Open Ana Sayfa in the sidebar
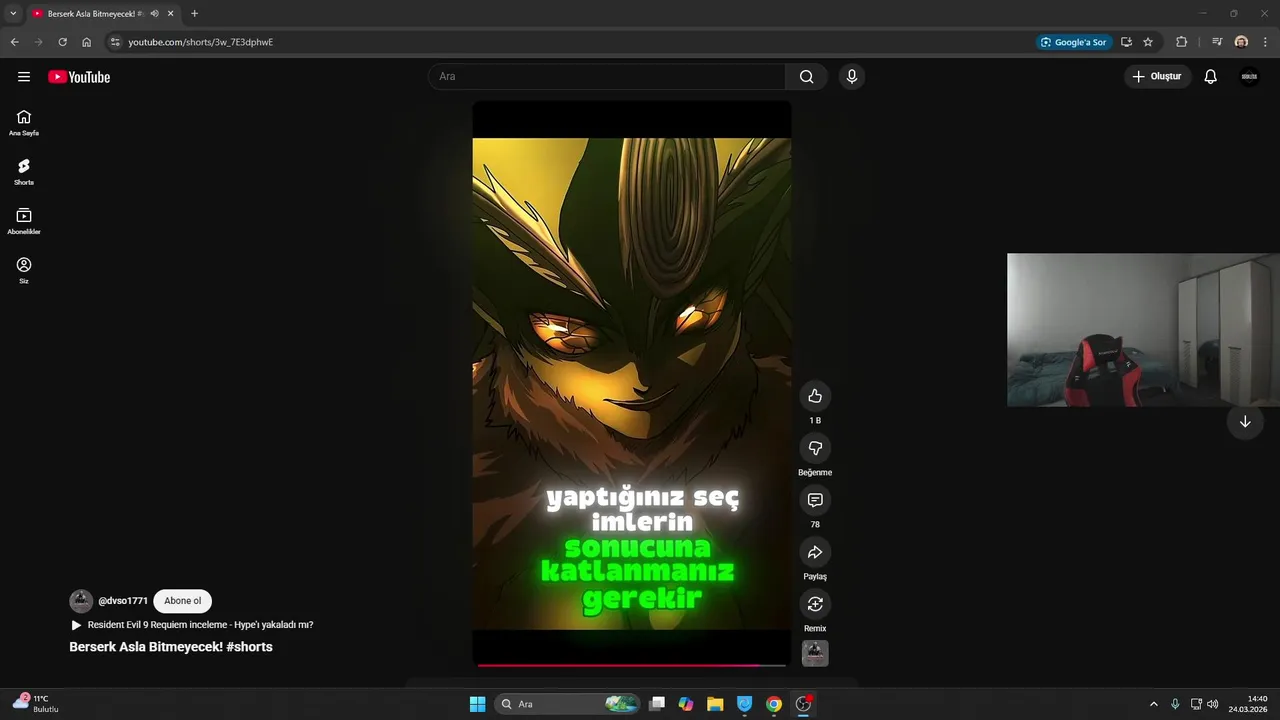Screen dimensions: 1280x720 coord(24,123)
